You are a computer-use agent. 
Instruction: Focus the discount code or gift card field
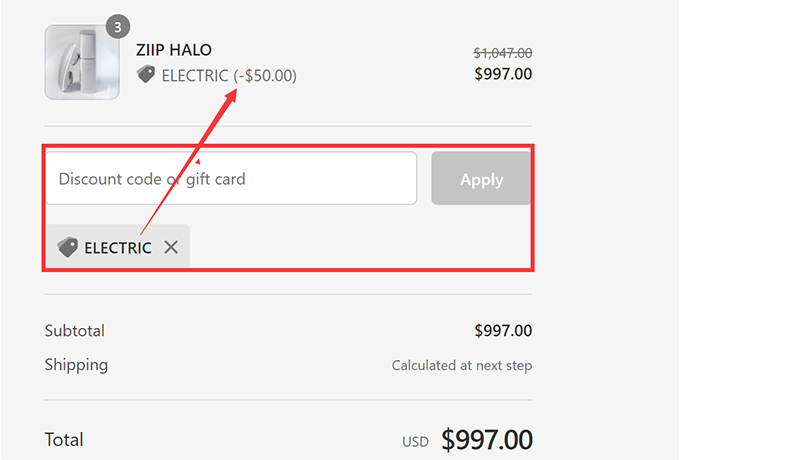coord(231,180)
